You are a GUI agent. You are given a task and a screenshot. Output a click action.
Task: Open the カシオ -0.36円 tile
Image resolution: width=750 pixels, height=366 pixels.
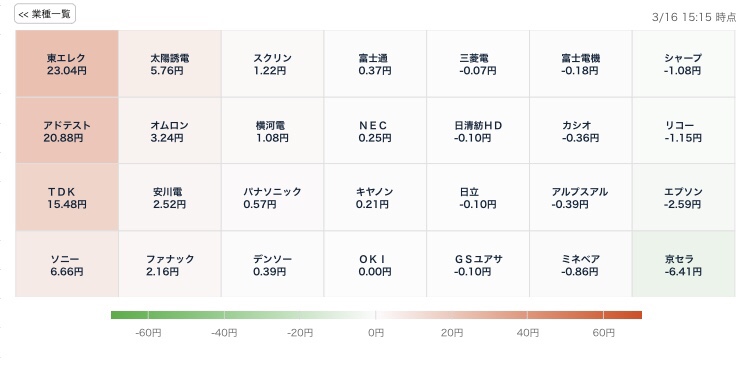[x=581, y=131]
